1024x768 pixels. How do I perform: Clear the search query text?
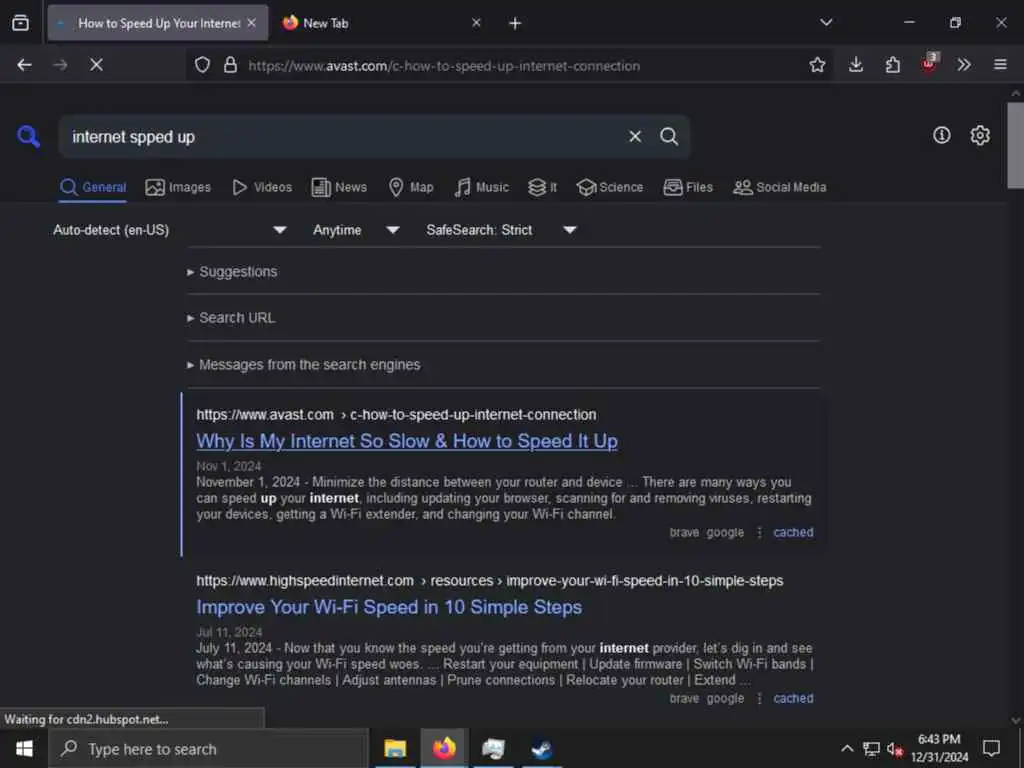pyautogui.click(x=635, y=136)
